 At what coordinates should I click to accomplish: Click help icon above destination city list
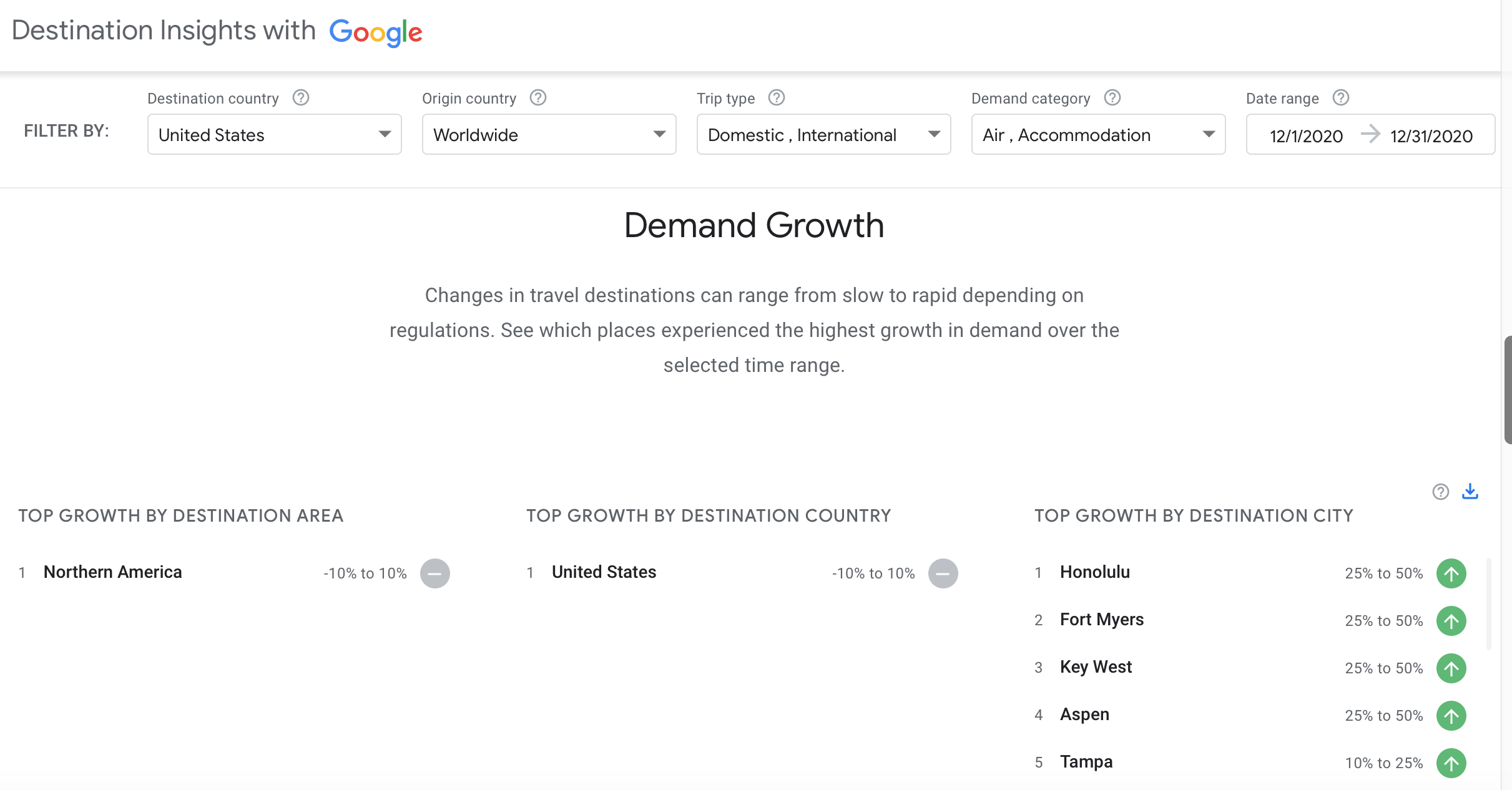pos(1441,492)
